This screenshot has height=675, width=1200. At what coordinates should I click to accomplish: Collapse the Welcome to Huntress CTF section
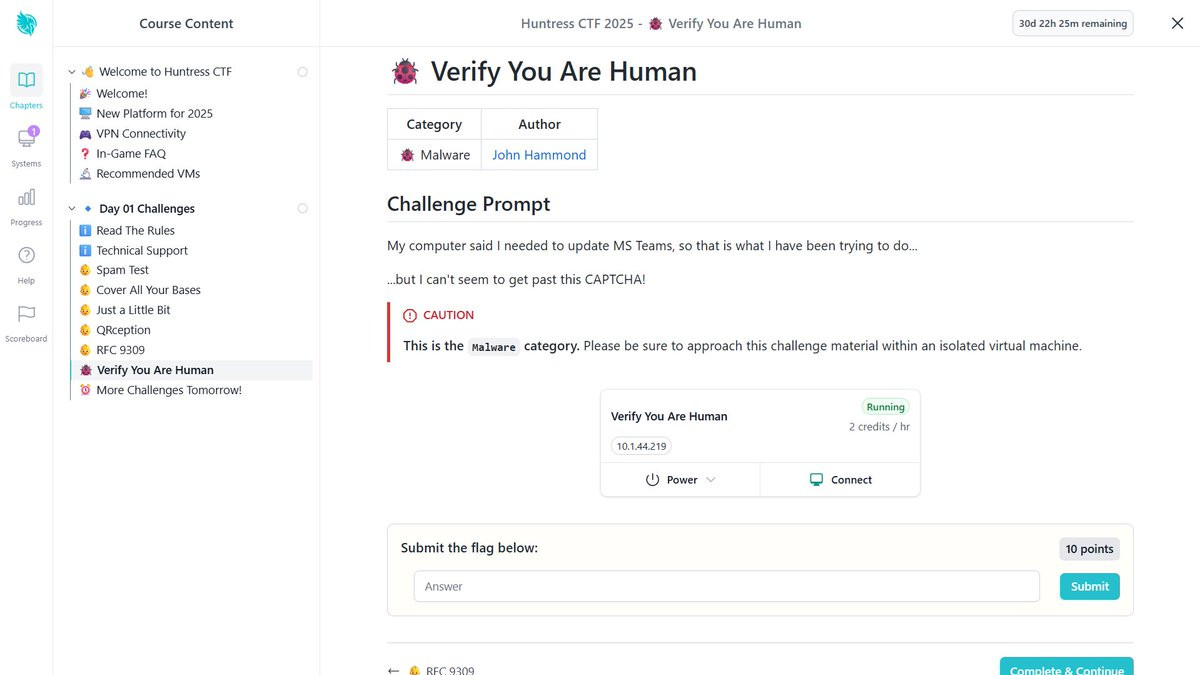pyautogui.click(x=72, y=72)
